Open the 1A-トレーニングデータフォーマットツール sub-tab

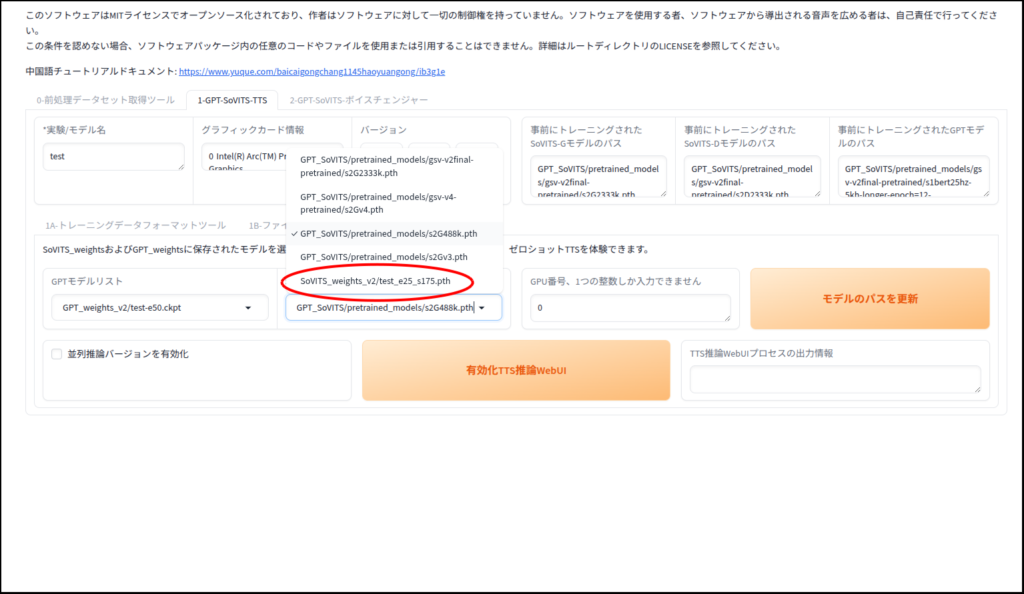pyautogui.click(x=135, y=226)
